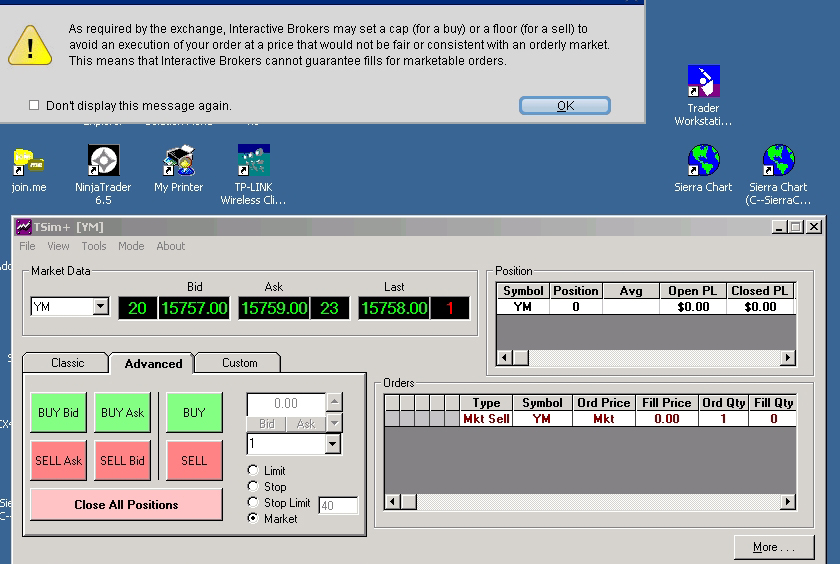Open the Mode menu in TSim+

coord(131,246)
